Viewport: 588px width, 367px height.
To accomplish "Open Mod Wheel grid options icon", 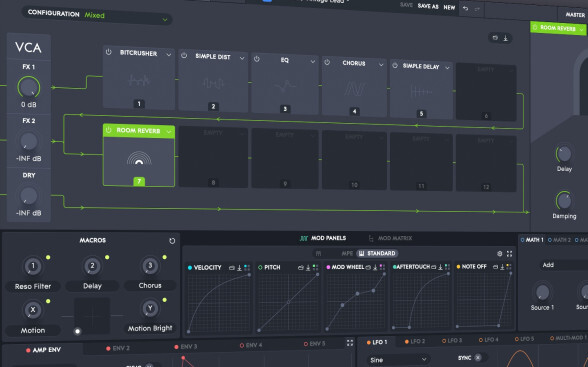I will click(x=382, y=267).
